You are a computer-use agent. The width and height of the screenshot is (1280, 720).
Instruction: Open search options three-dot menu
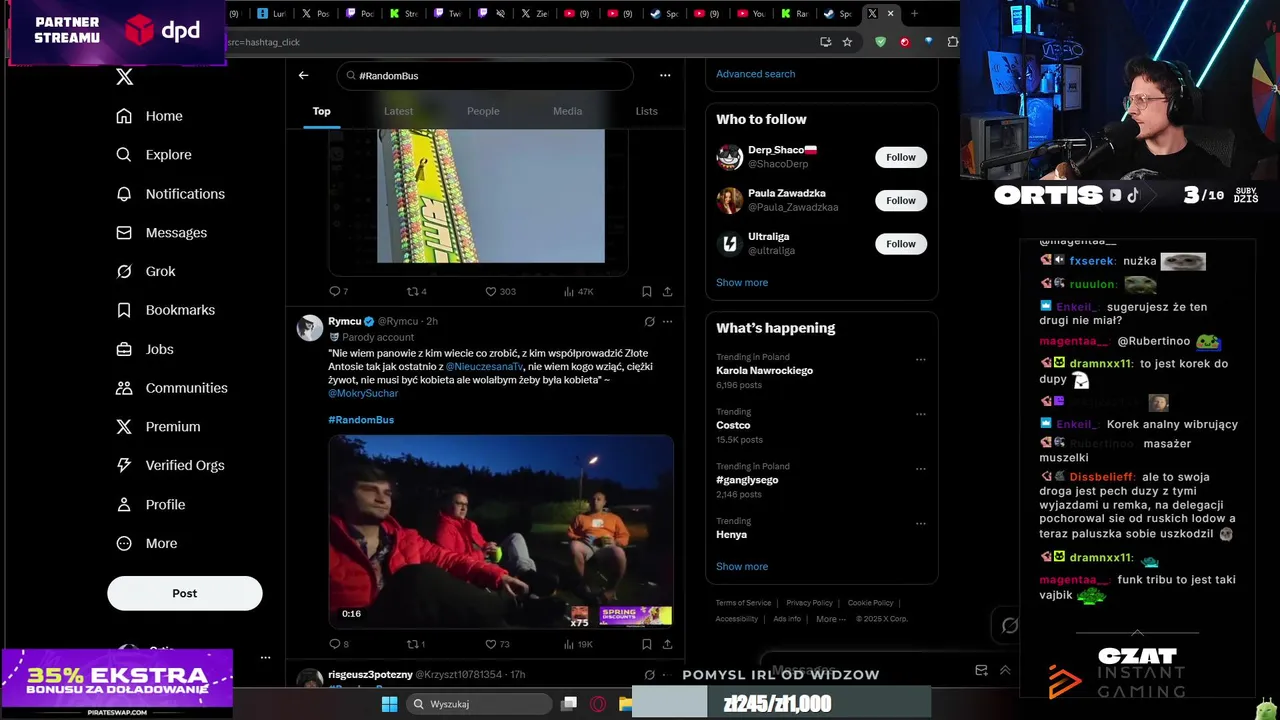[x=665, y=75]
